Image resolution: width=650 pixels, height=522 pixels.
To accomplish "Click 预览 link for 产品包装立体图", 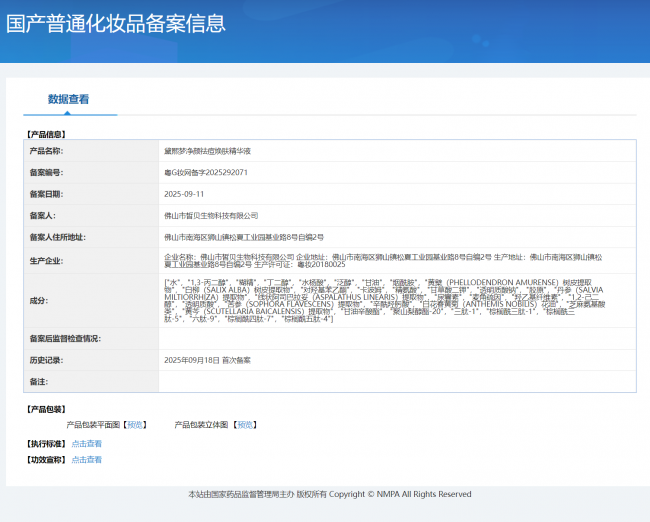I will (x=245, y=425).
